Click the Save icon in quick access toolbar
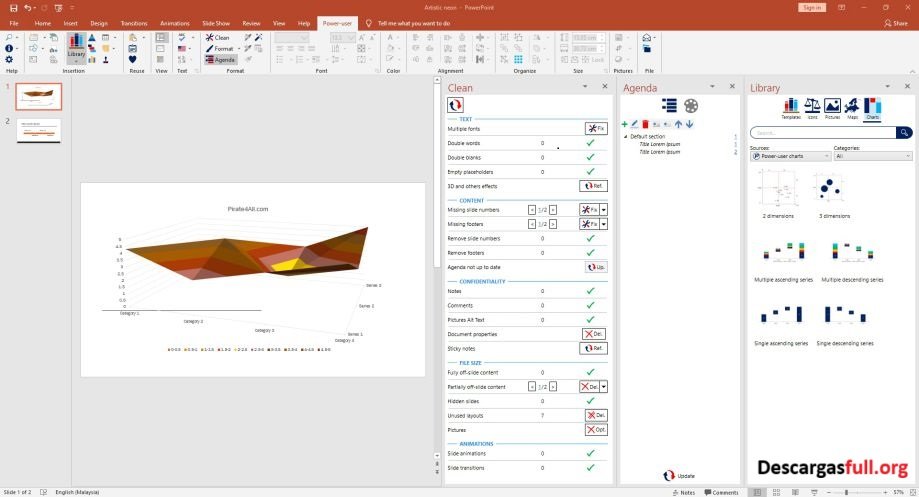This screenshot has height=497, width=919. (x=13, y=8)
